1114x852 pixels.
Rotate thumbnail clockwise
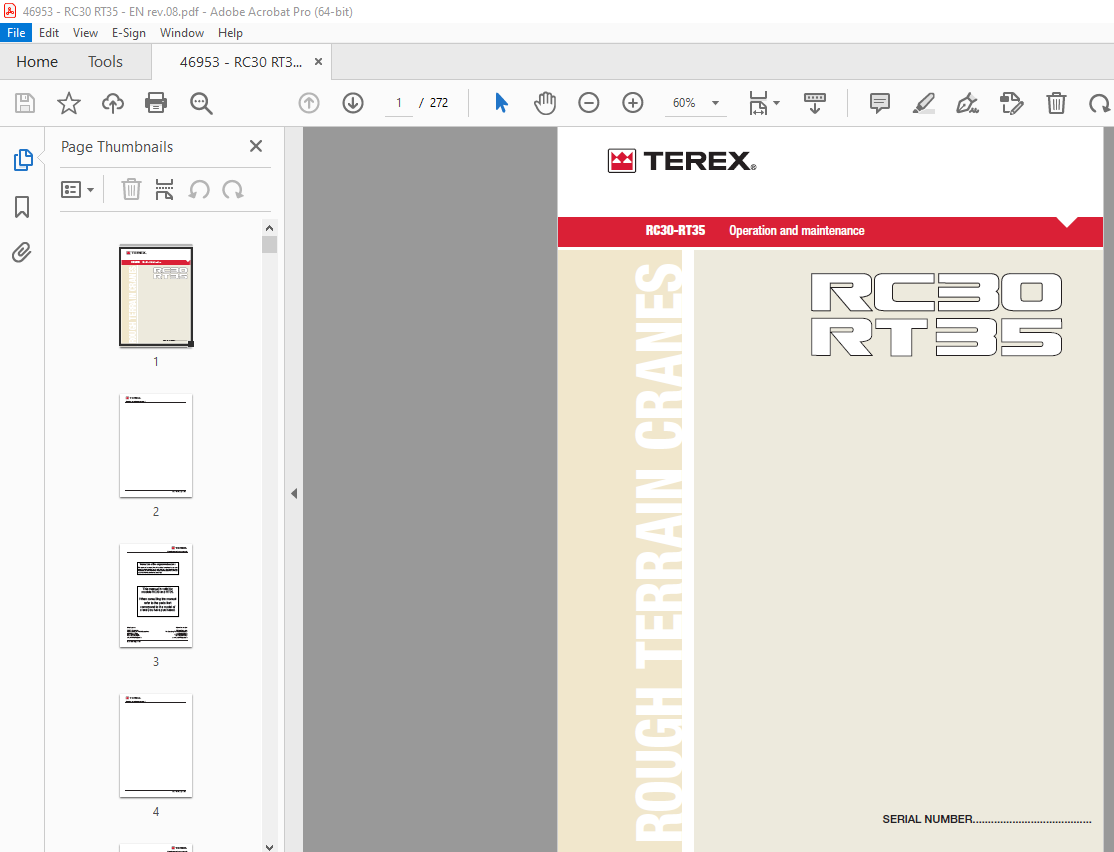(x=232, y=190)
